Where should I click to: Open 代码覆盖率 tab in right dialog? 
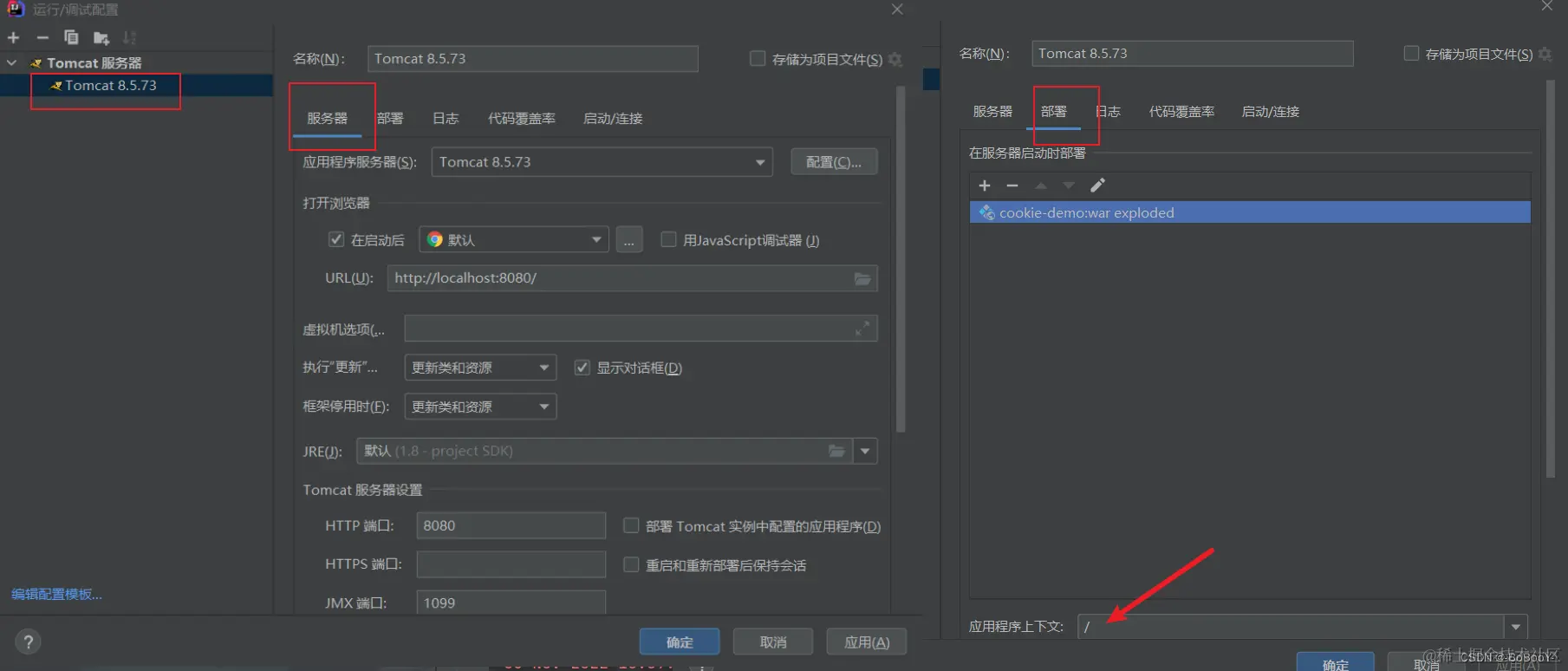point(1181,111)
